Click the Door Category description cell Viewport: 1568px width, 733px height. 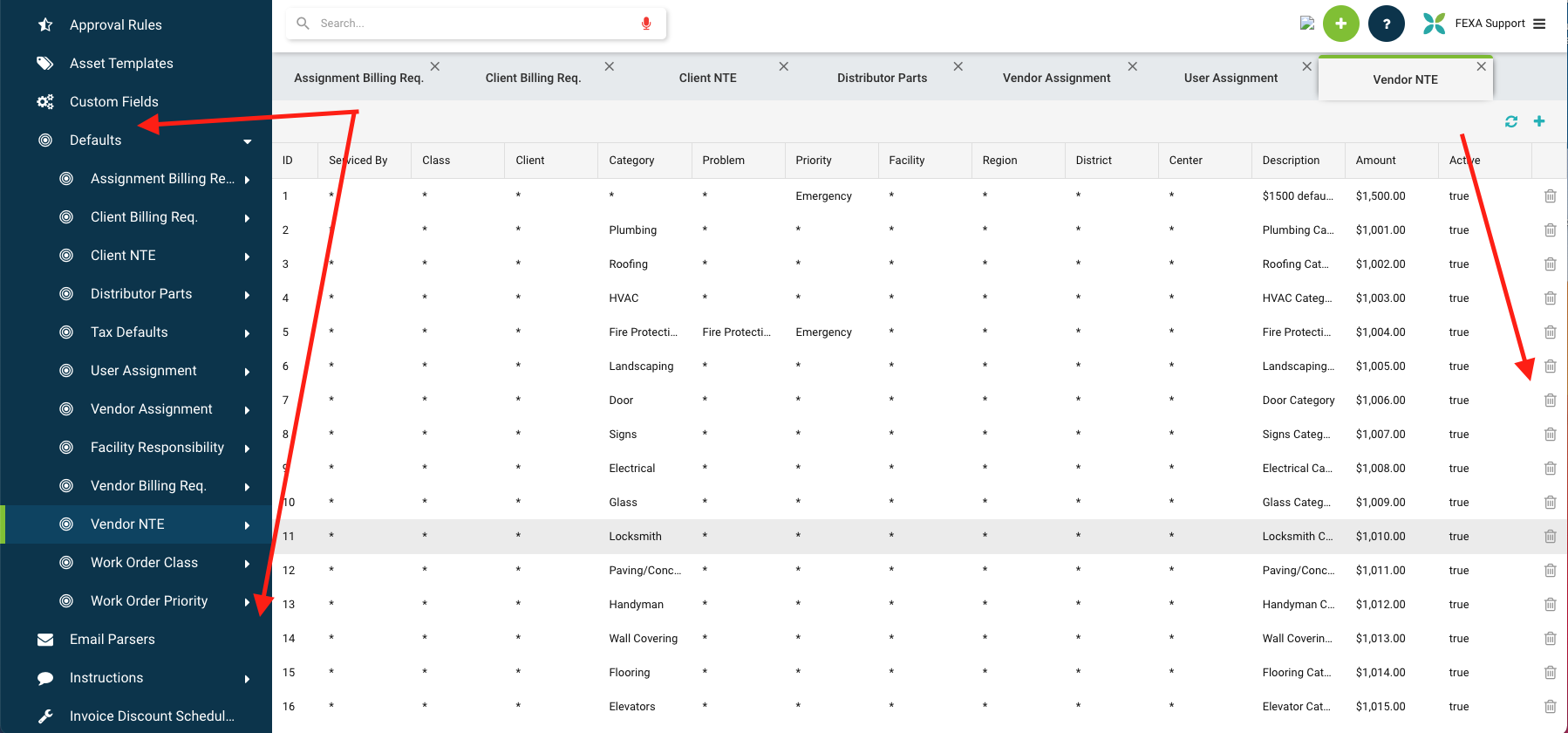[x=1299, y=401]
